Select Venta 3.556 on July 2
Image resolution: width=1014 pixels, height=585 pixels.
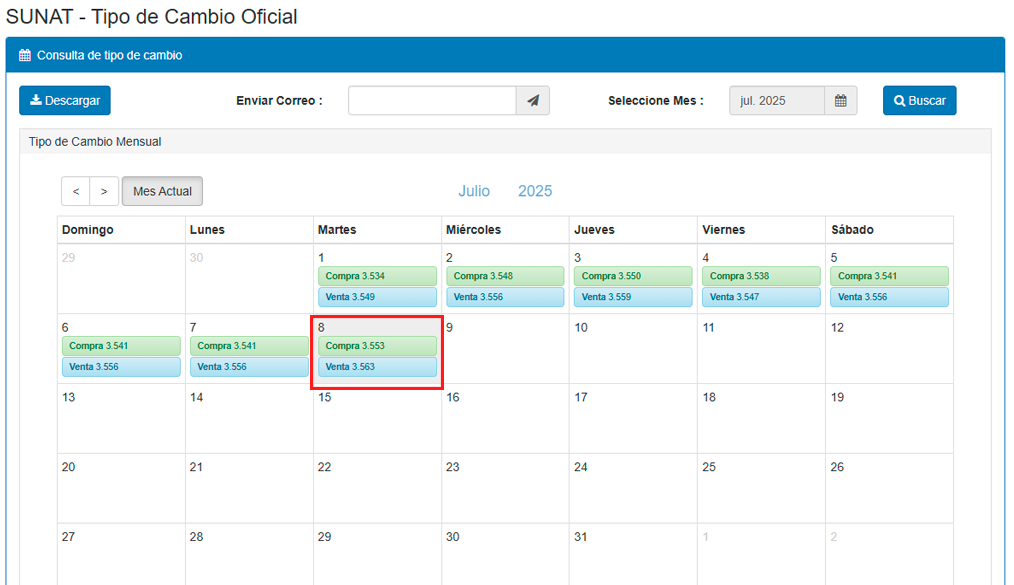[505, 297]
